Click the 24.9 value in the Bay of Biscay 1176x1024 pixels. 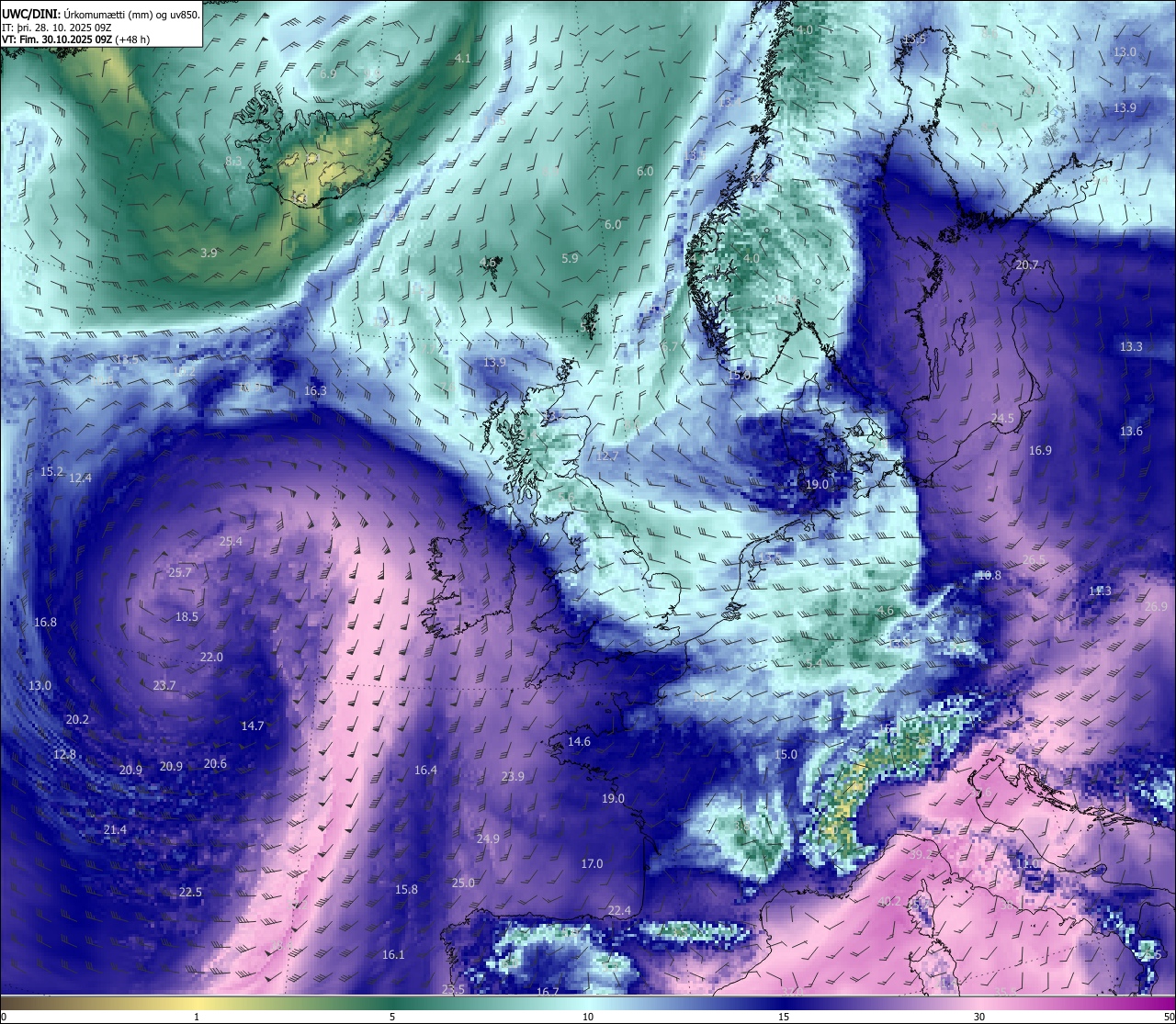point(488,838)
